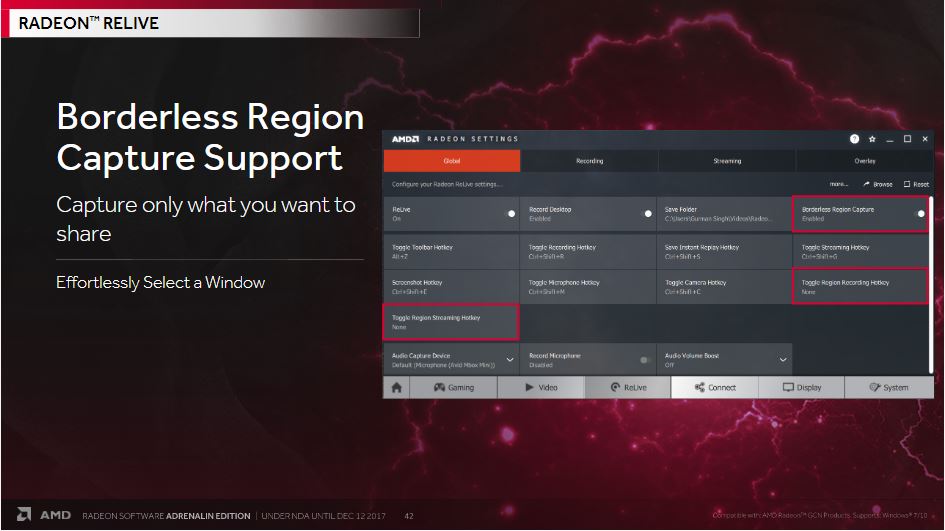This screenshot has width=945, height=531.
Task: Select Toggle Microphone Hotkey tile
Action: (x=588, y=287)
